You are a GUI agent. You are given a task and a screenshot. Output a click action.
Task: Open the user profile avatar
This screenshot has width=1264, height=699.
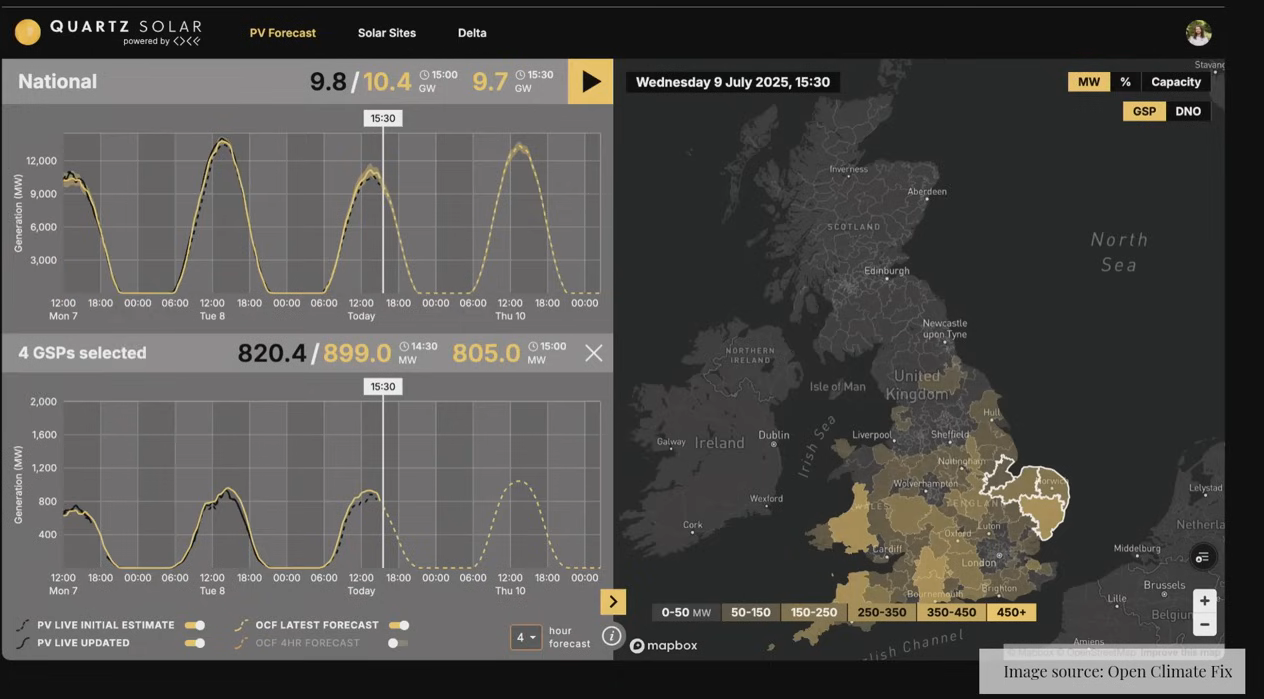coord(1198,33)
